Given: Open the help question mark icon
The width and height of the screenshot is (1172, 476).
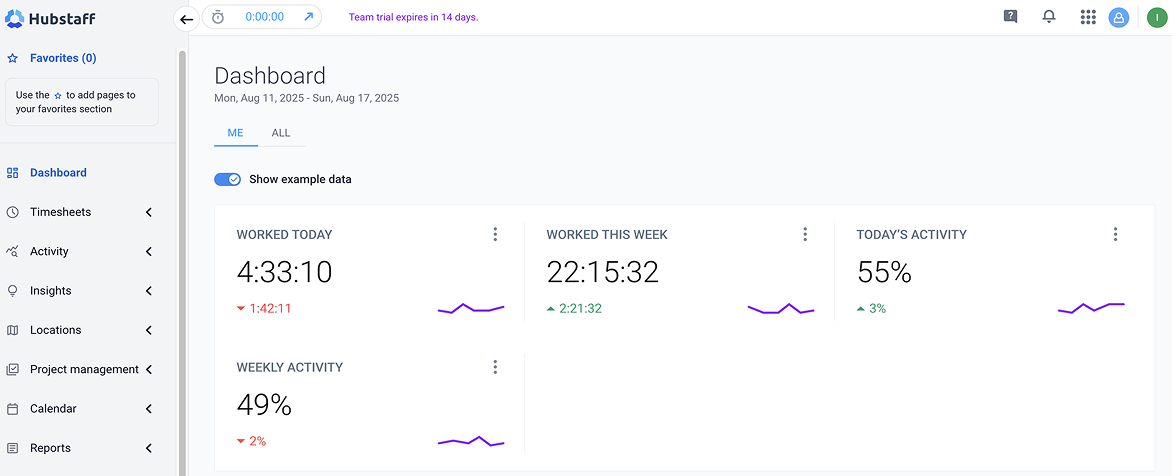Looking at the screenshot, I should click(x=1010, y=17).
